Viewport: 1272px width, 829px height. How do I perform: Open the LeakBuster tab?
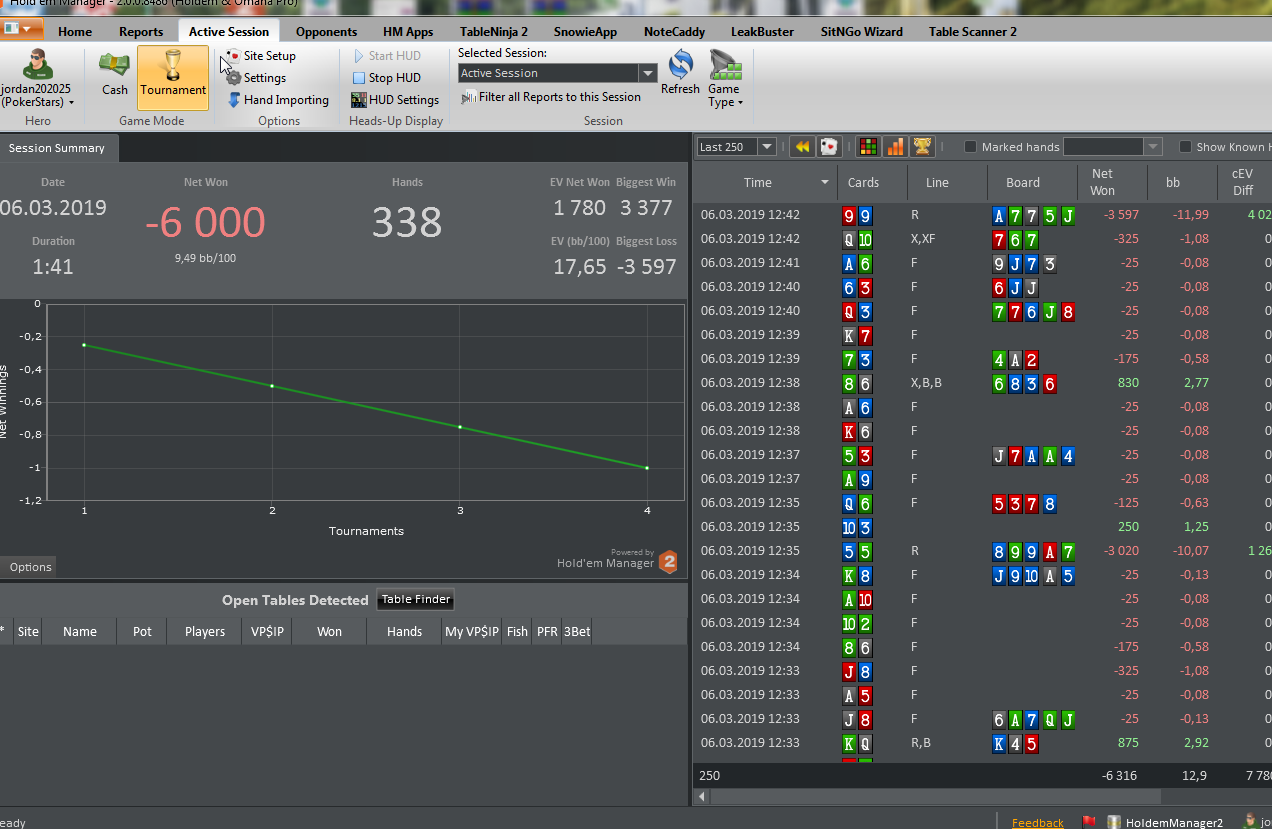pos(762,31)
